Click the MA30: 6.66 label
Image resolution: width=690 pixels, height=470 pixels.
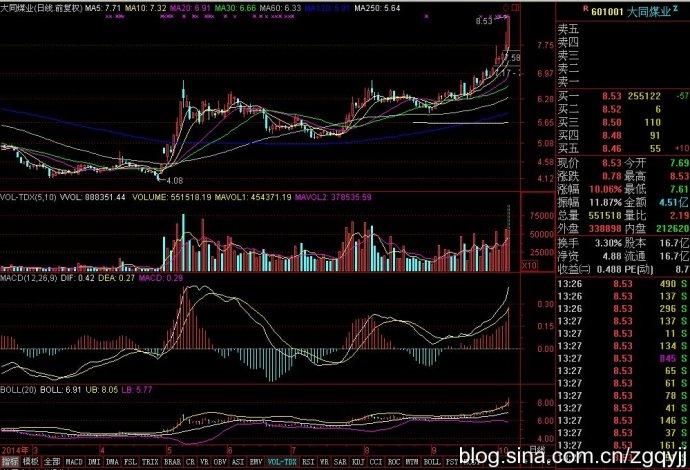(x=235, y=8)
